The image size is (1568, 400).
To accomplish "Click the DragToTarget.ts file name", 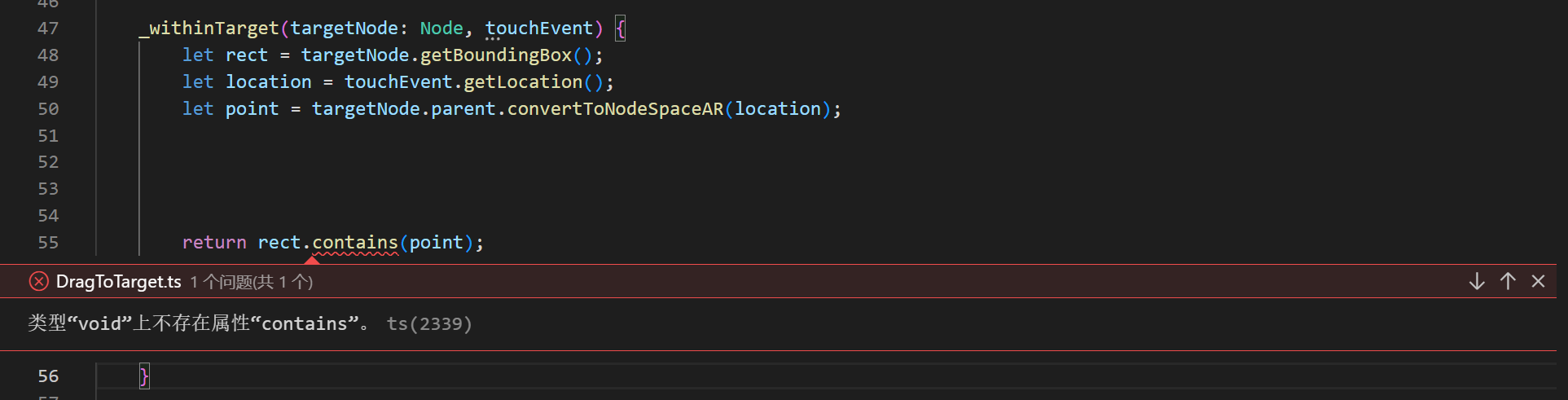I will click(118, 282).
